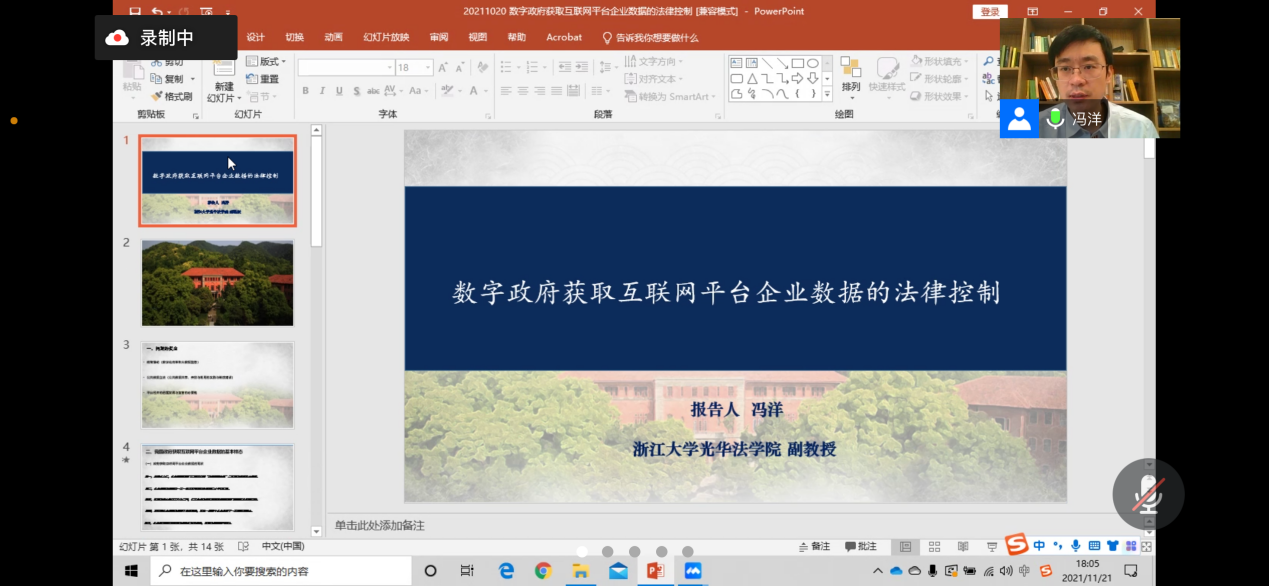The image size is (1269, 586).
Task: Toggle the Notes (备注) pane in status bar
Action: coord(814,547)
